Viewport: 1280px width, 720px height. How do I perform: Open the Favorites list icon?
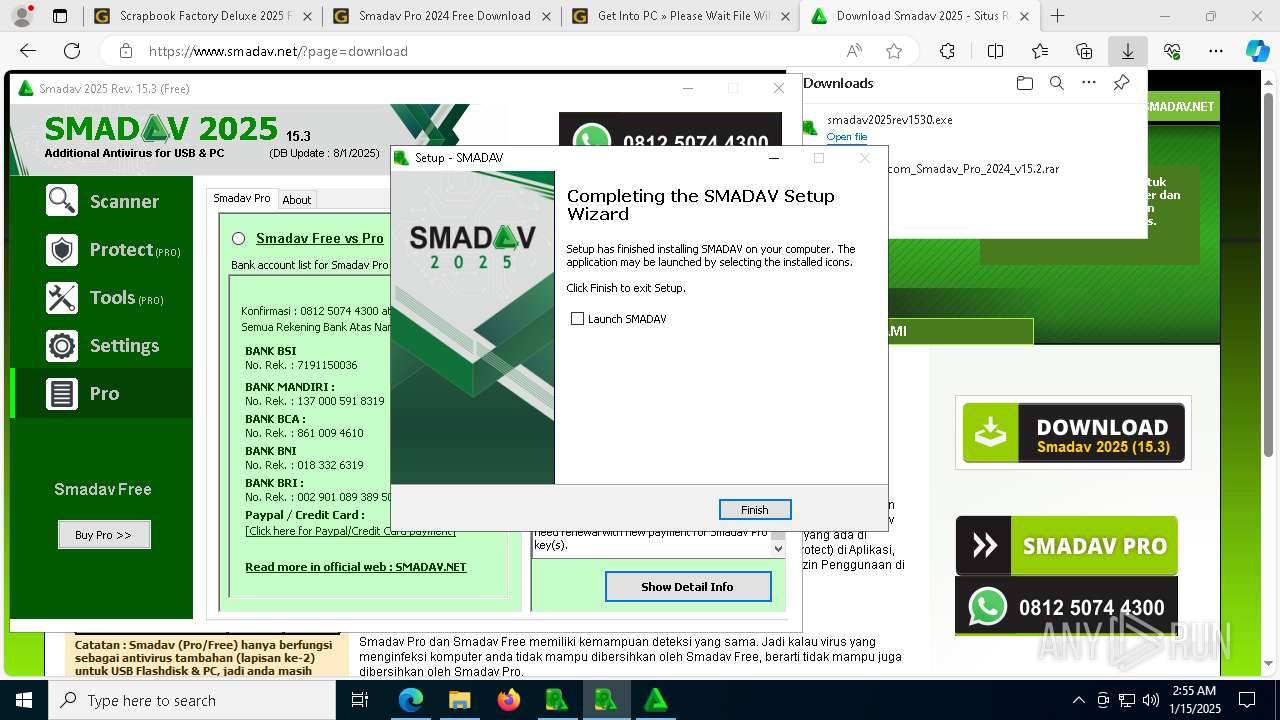click(x=1040, y=51)
